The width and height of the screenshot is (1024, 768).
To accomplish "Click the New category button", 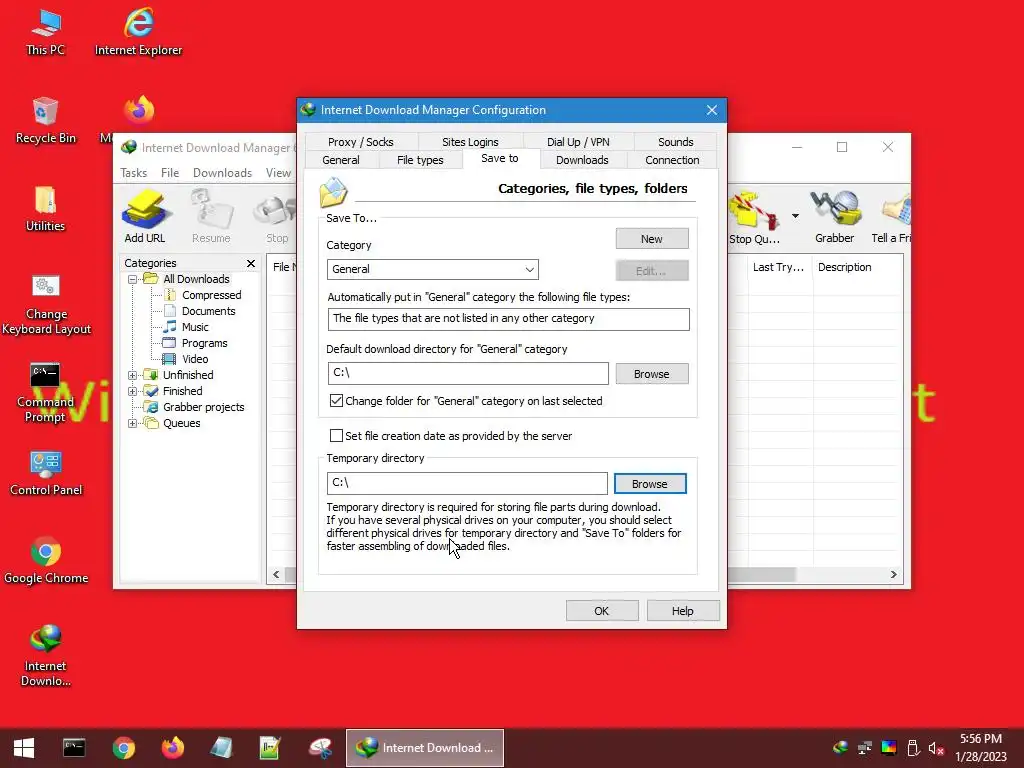I will pyautogui.click(x=652, y=239).
